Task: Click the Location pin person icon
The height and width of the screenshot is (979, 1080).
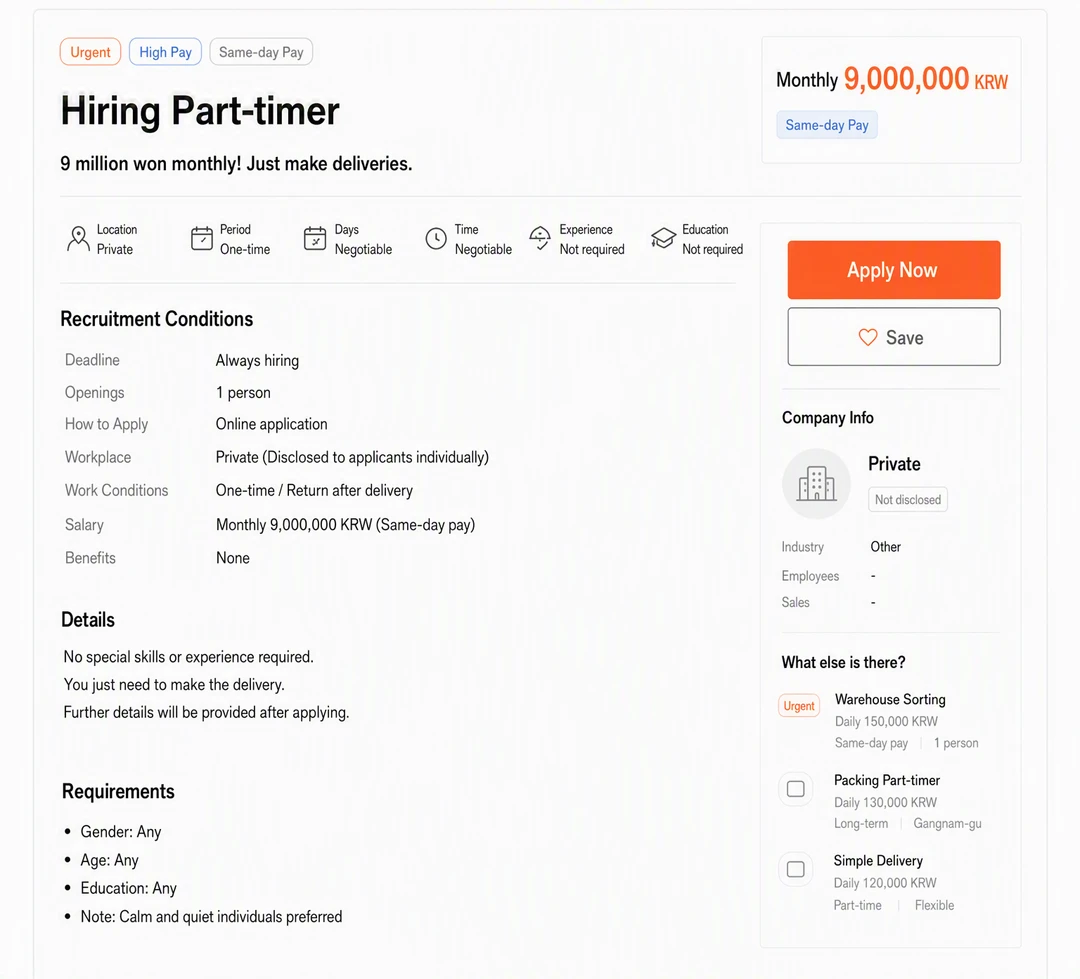Action: coord(79,238)
